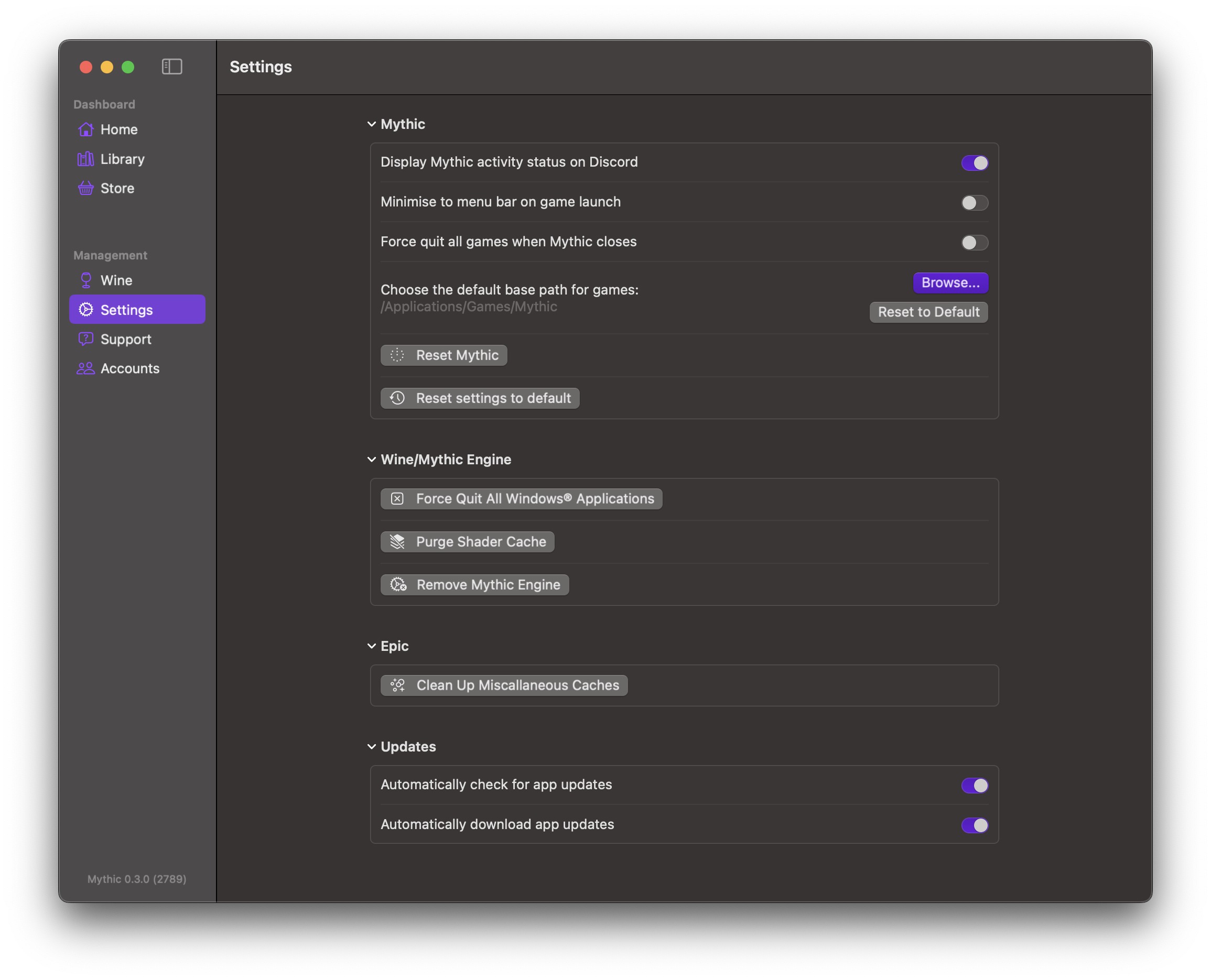Click the layers icon on Purge Shader Cache
Image resolution: width=1211 pixels, height=980 pixels.
(397, 541)
